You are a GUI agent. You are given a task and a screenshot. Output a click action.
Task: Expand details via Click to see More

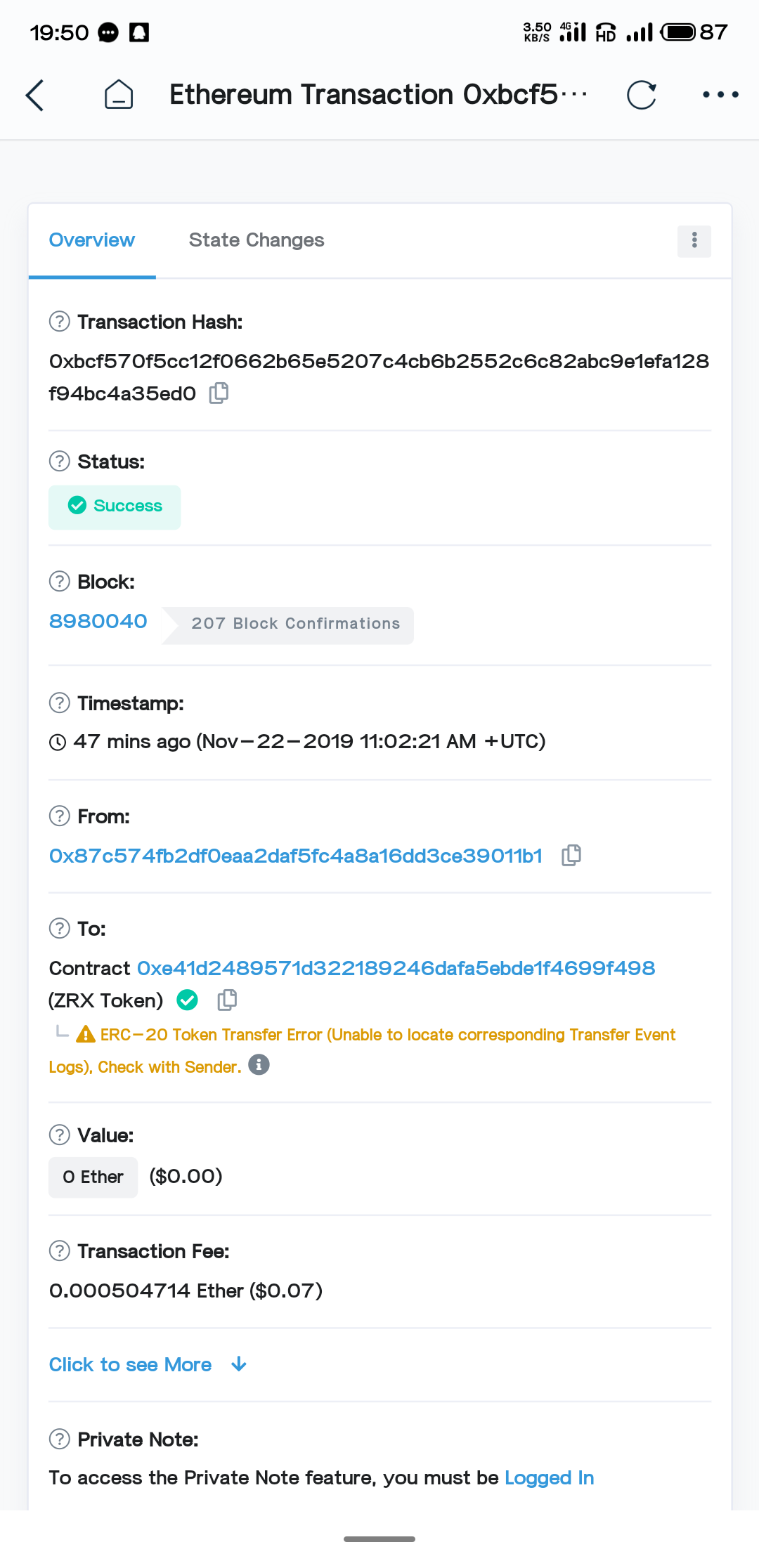point(130,1364)
